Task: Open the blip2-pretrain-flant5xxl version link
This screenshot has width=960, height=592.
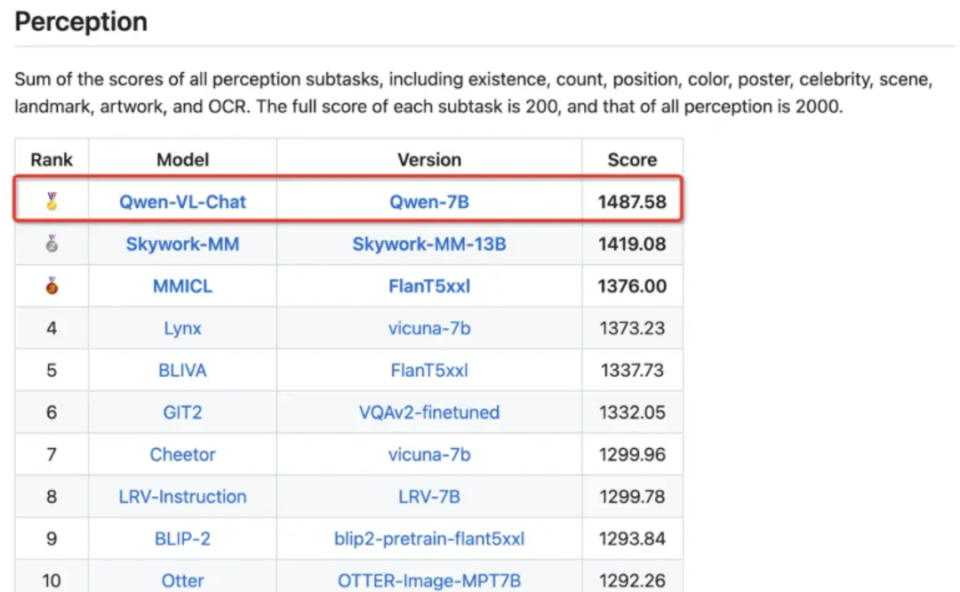Action: (429, 538)
